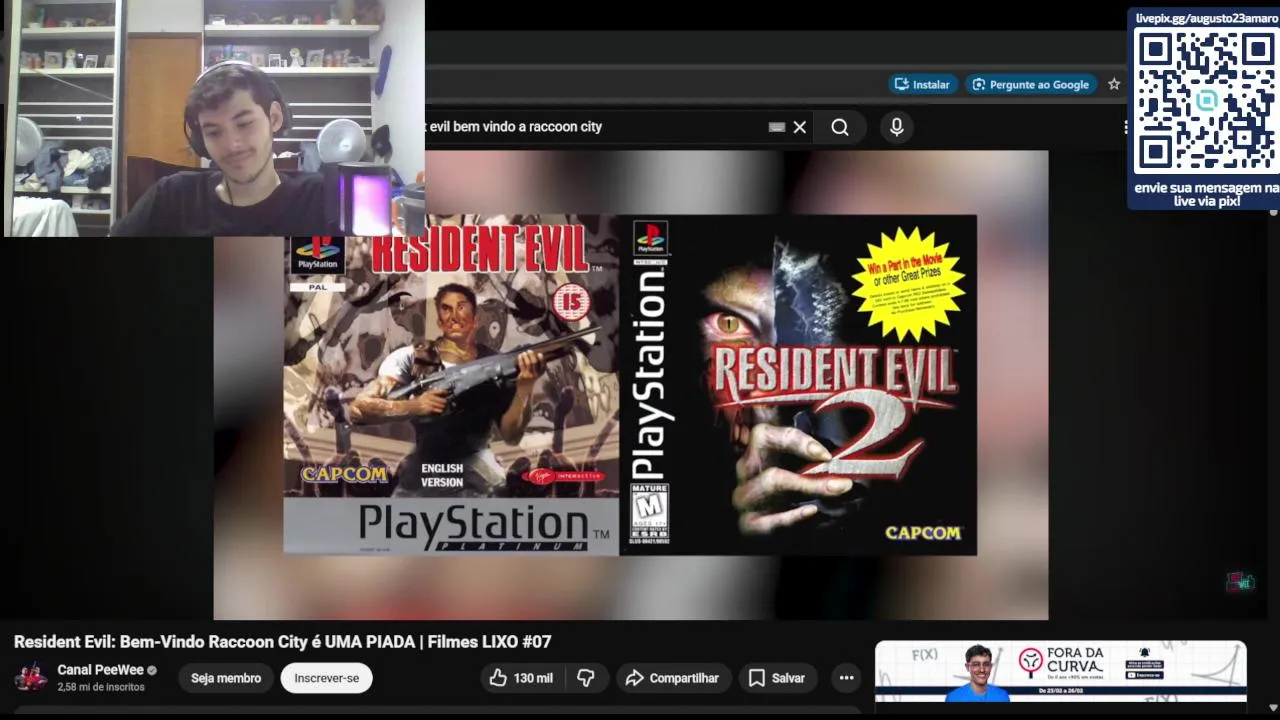
Task: Start voice search with the microphone icon
Action: (x=896, y=127)
